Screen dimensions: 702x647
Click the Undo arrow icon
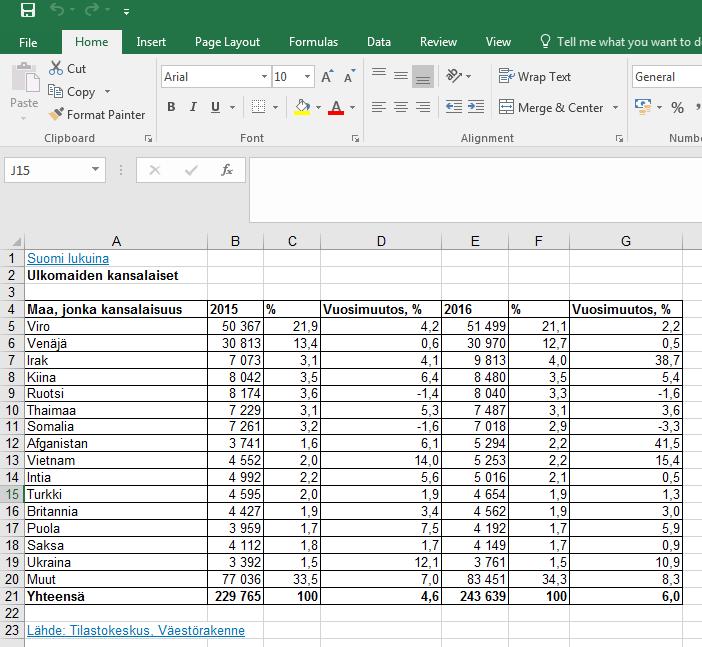(57, 9)
